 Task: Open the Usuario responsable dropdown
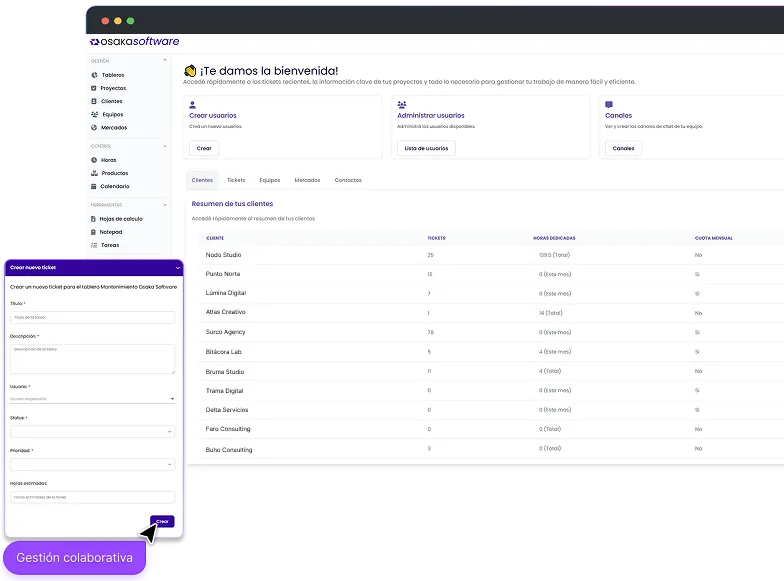[92, 398]
